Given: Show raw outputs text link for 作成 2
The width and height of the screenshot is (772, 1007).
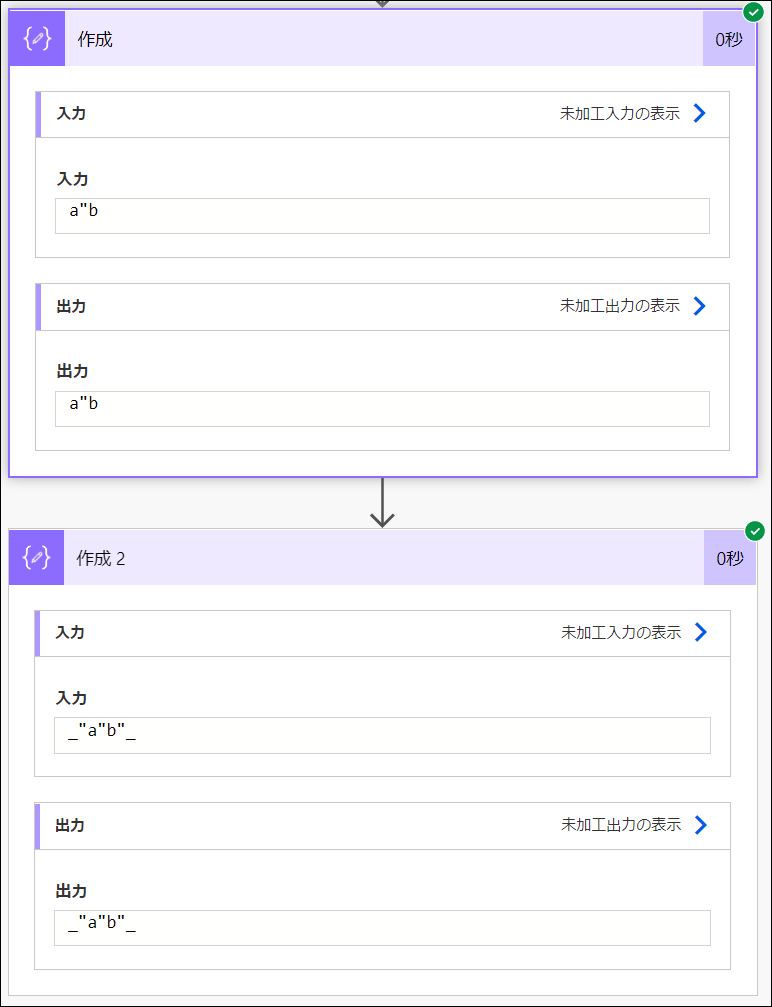Looking at the screenshot, I should (620, 825).
